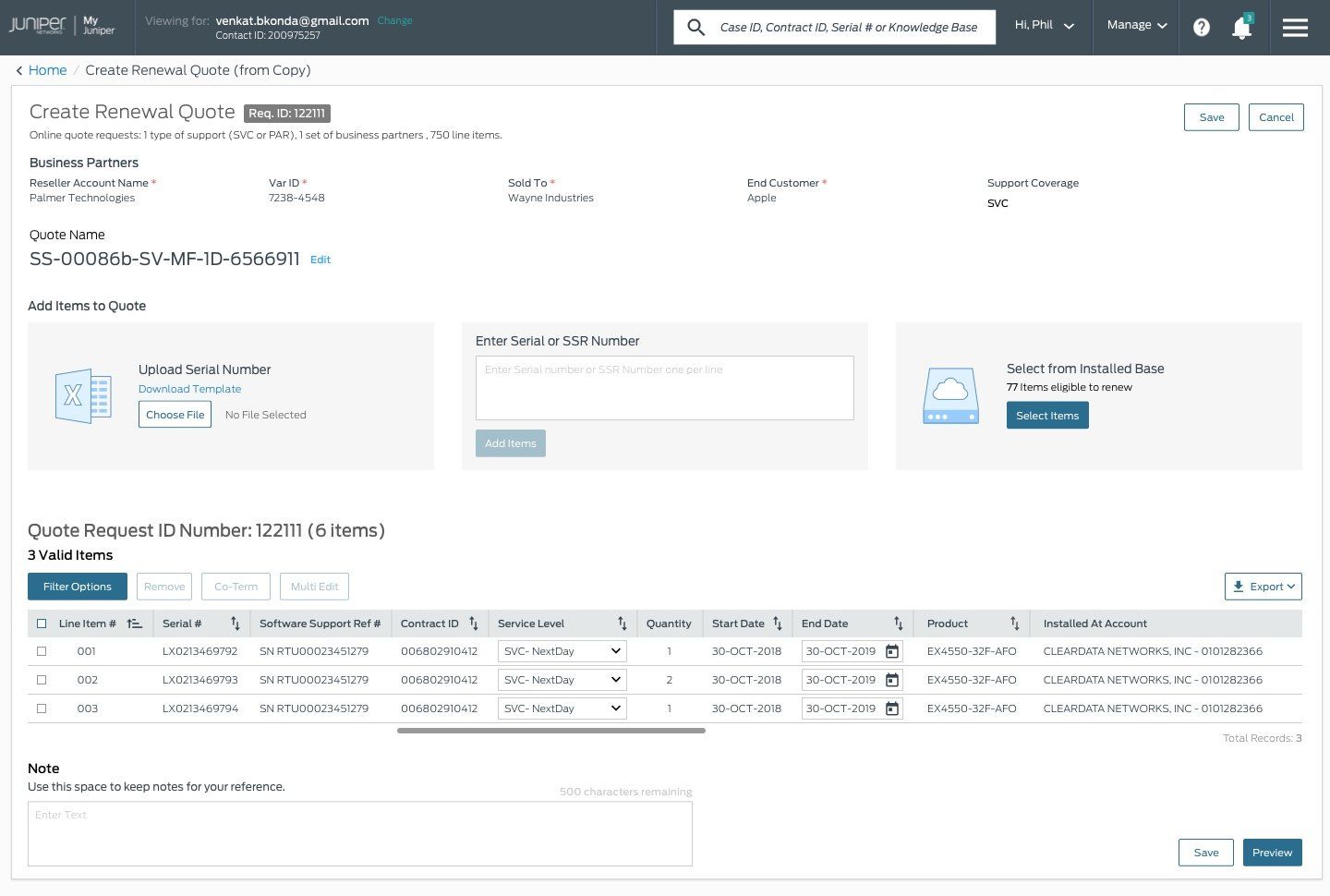Click the Select Items button
This screenshot has width=1330, height=896.
pos(1047,416)
